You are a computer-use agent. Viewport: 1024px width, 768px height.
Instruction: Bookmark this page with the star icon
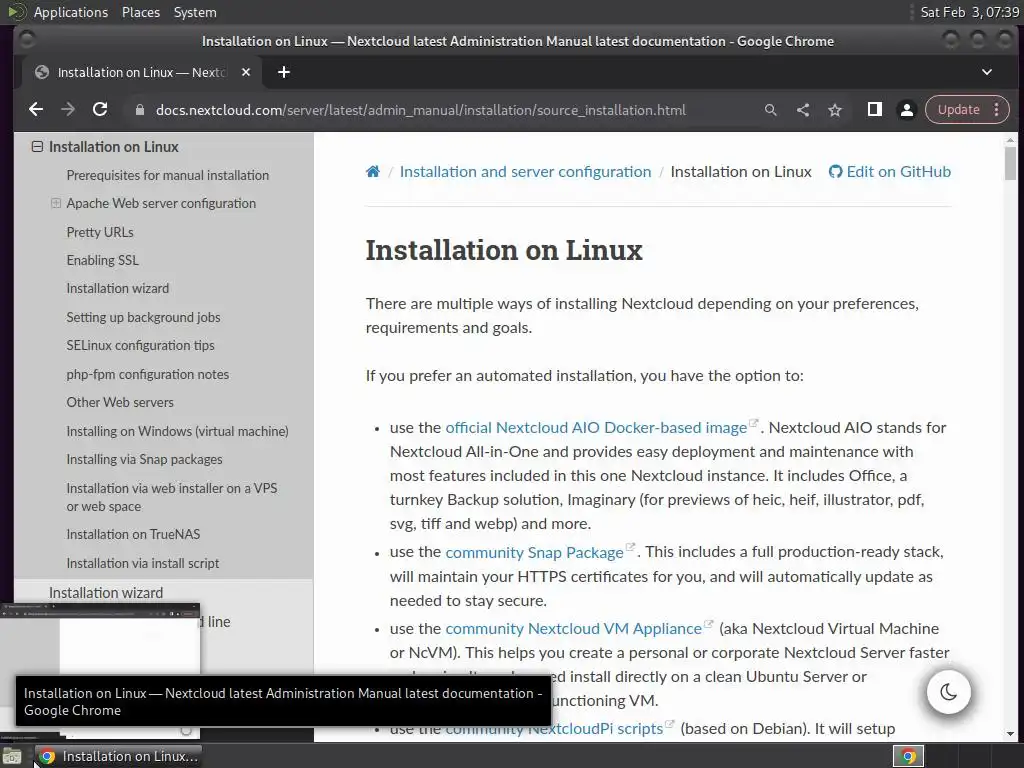(835, 110)
